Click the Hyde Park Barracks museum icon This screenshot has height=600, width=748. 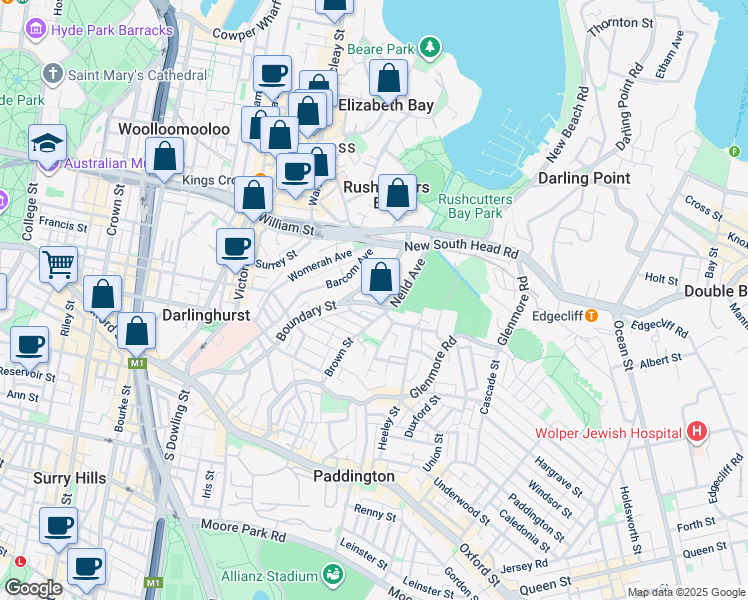35,29
